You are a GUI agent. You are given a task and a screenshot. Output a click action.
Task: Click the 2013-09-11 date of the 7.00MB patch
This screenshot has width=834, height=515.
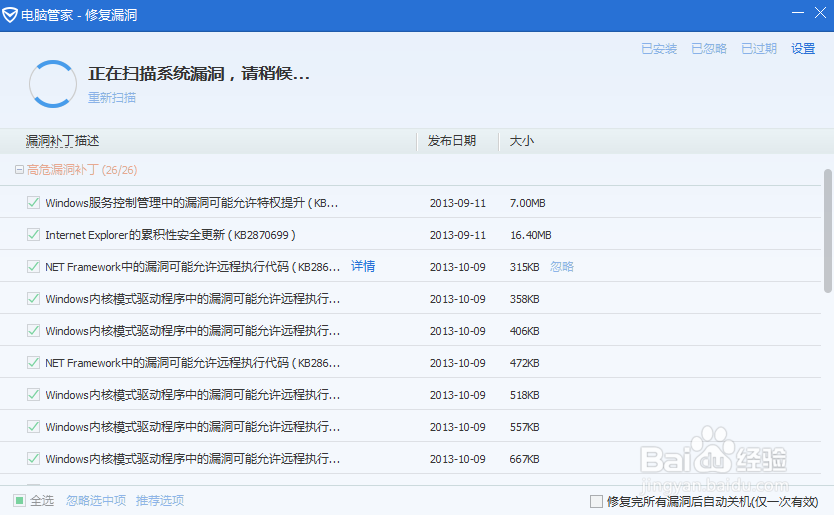[458, 203]
